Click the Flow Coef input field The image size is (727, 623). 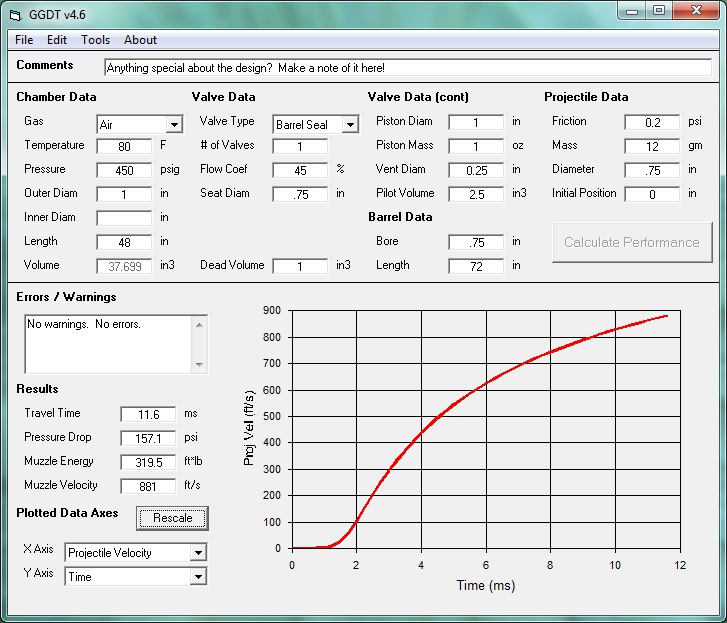300,170
